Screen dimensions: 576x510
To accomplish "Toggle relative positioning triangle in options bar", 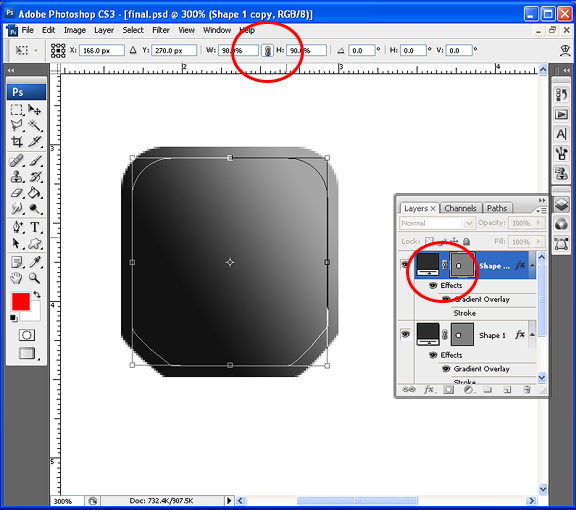I will 133,50.
